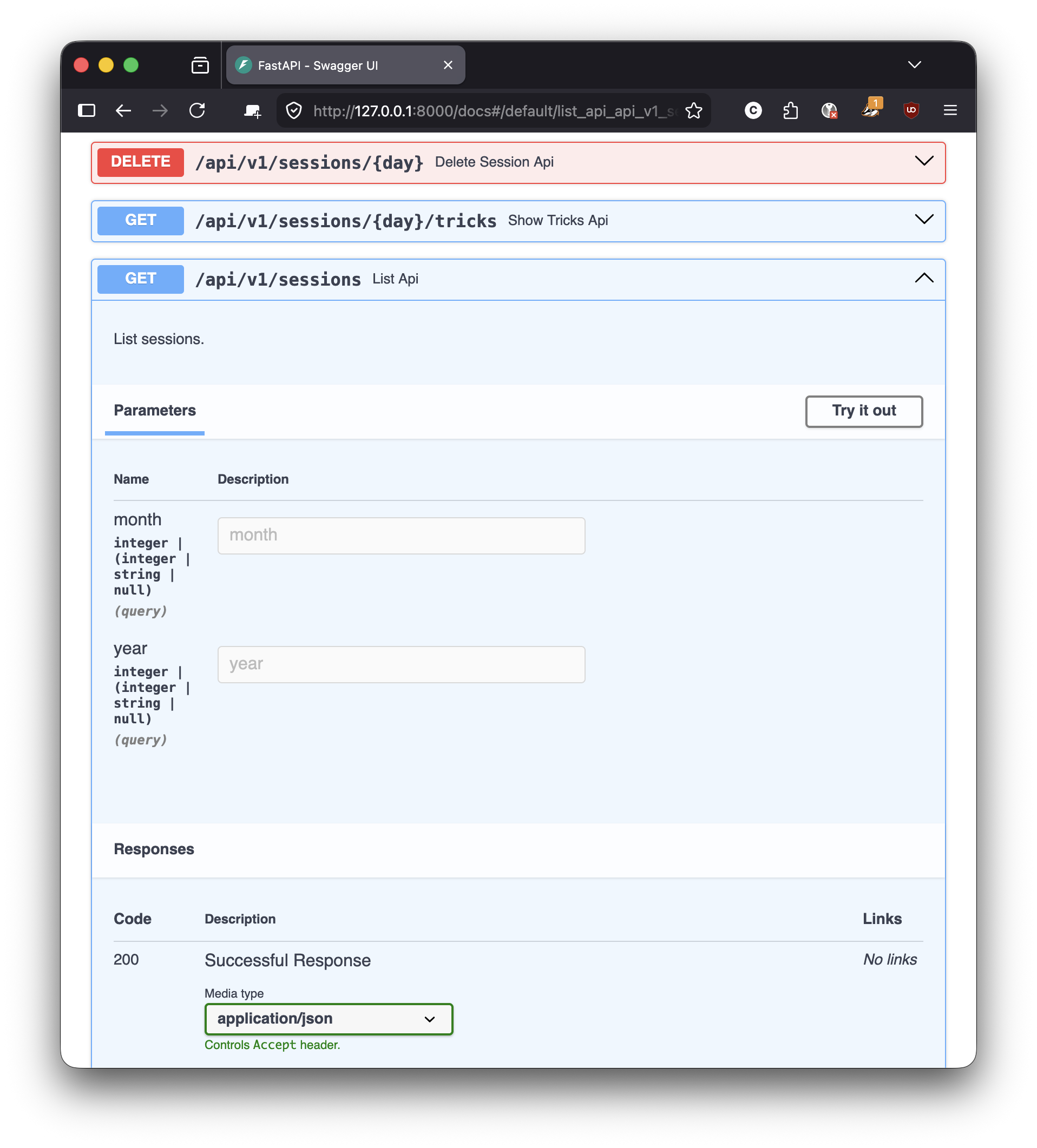This screenshot has width=1037, height=1148.
Task: Focus the year input field
Action: pos(401,664)
